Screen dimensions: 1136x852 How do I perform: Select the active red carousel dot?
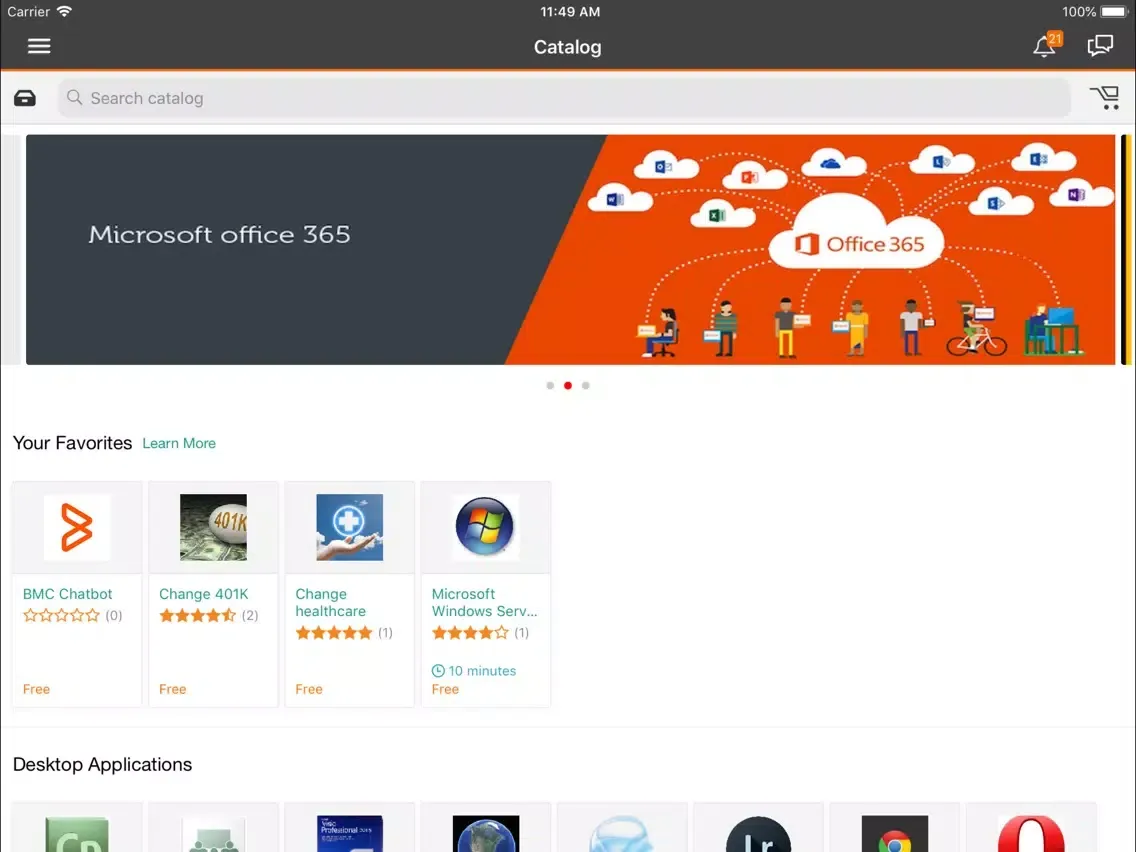pyautogui.click(x=568, y=385)
